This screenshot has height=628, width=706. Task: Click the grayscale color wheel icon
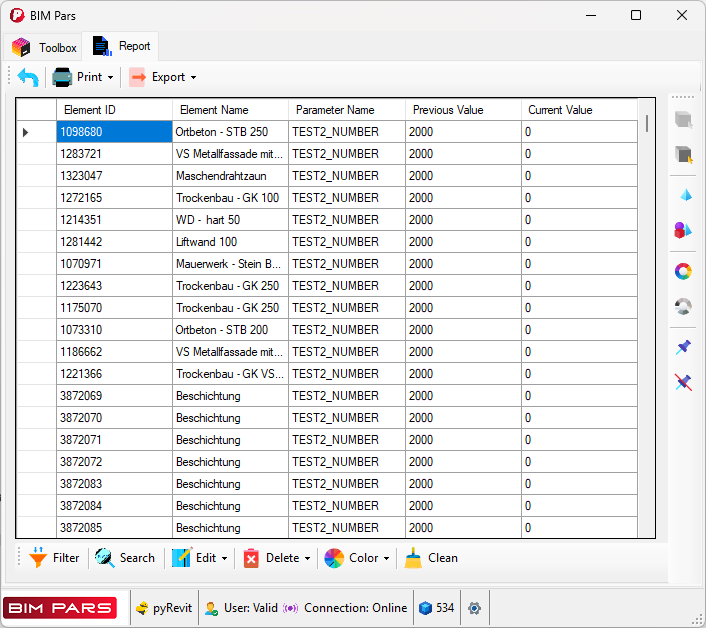pos(684,307)
